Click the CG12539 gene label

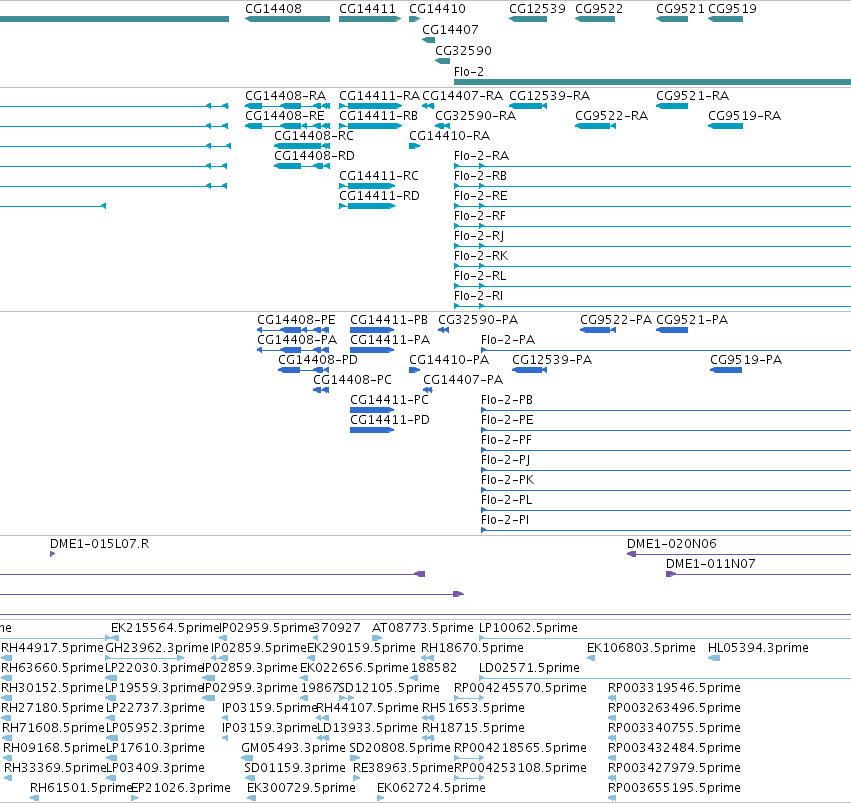[537, 9]
